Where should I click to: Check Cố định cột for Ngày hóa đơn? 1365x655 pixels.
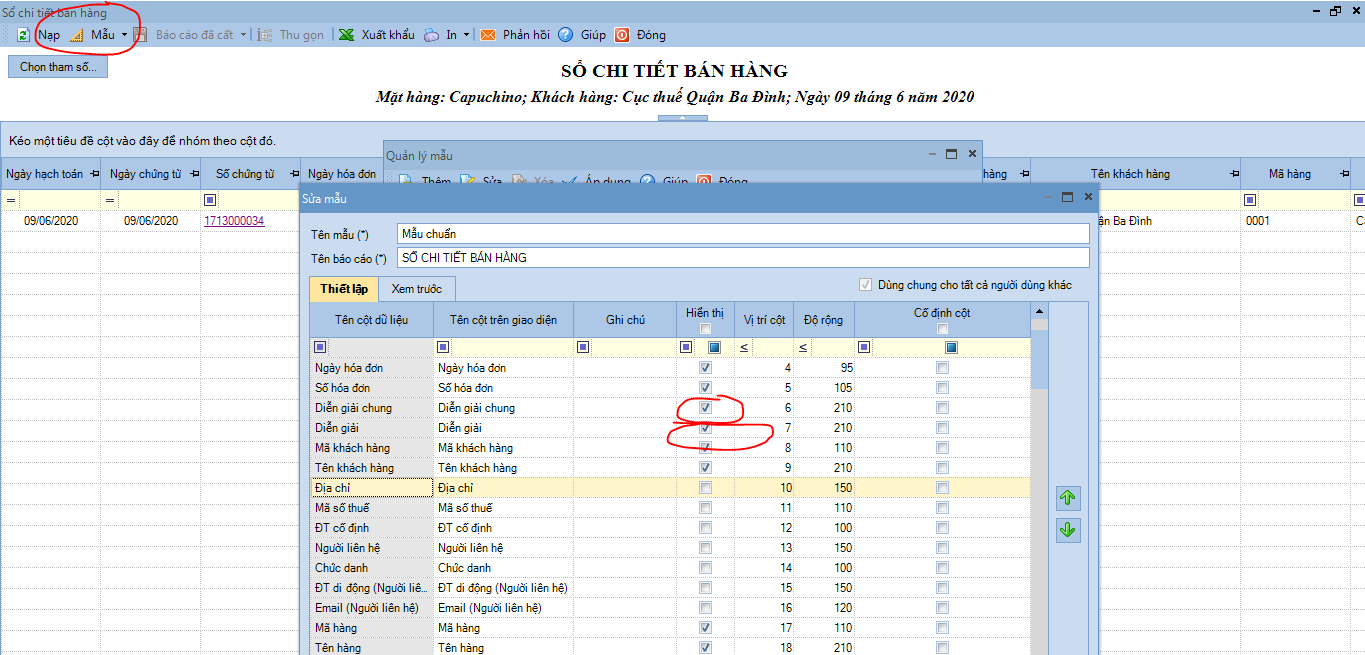pos(942,368)
